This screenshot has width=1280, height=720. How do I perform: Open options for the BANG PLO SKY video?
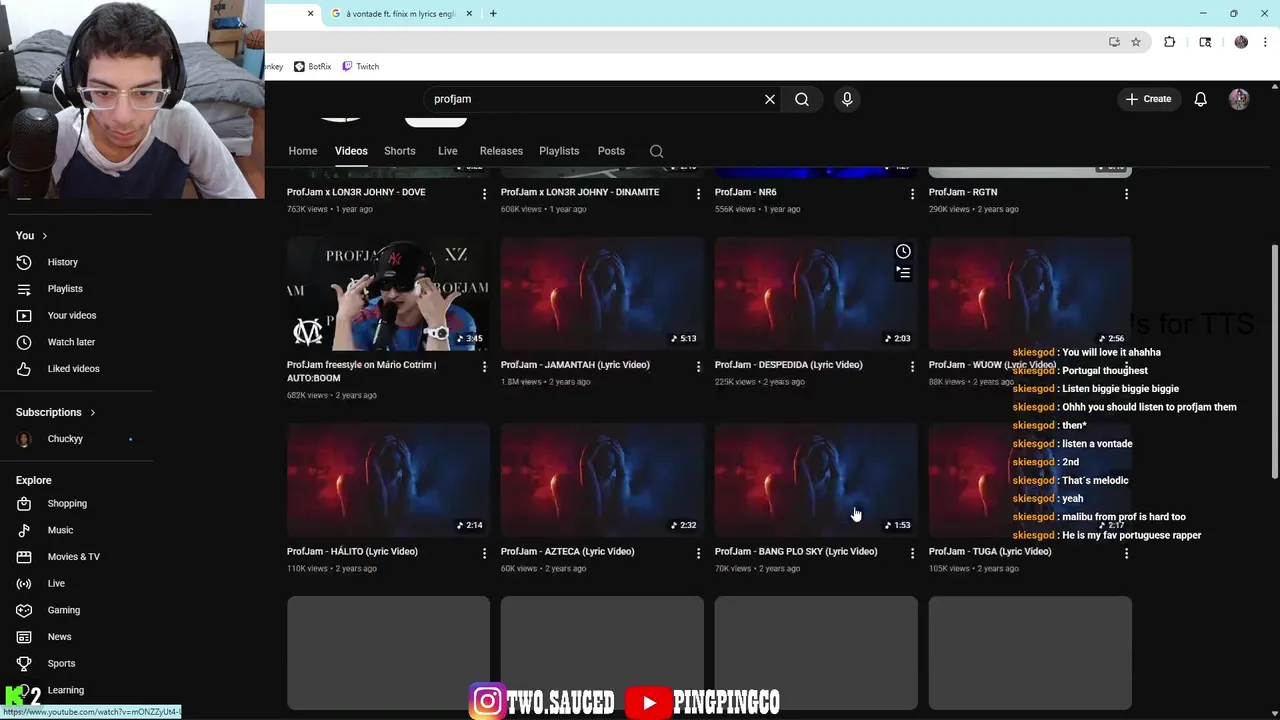[912, 553]
